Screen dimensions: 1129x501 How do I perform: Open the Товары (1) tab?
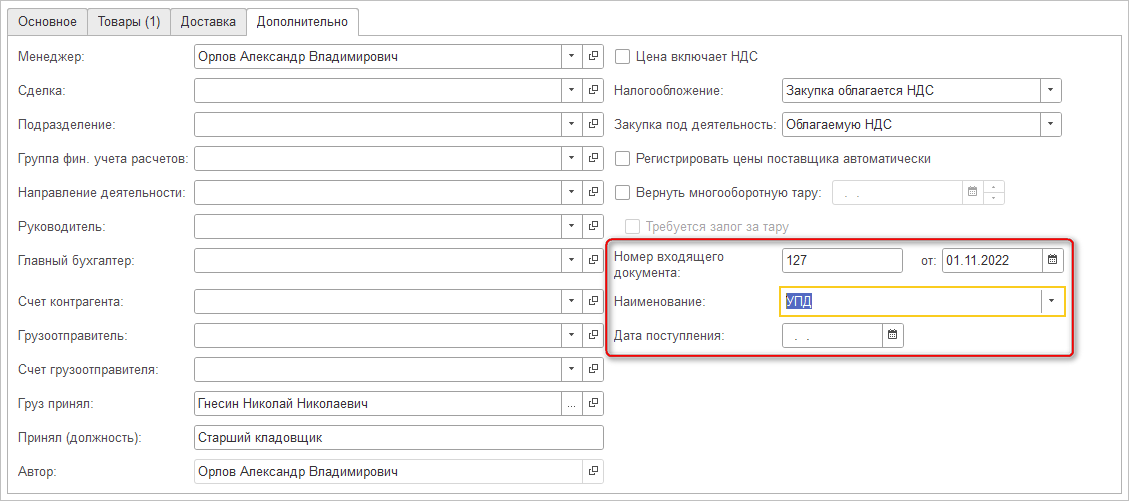tap(128, 21)
